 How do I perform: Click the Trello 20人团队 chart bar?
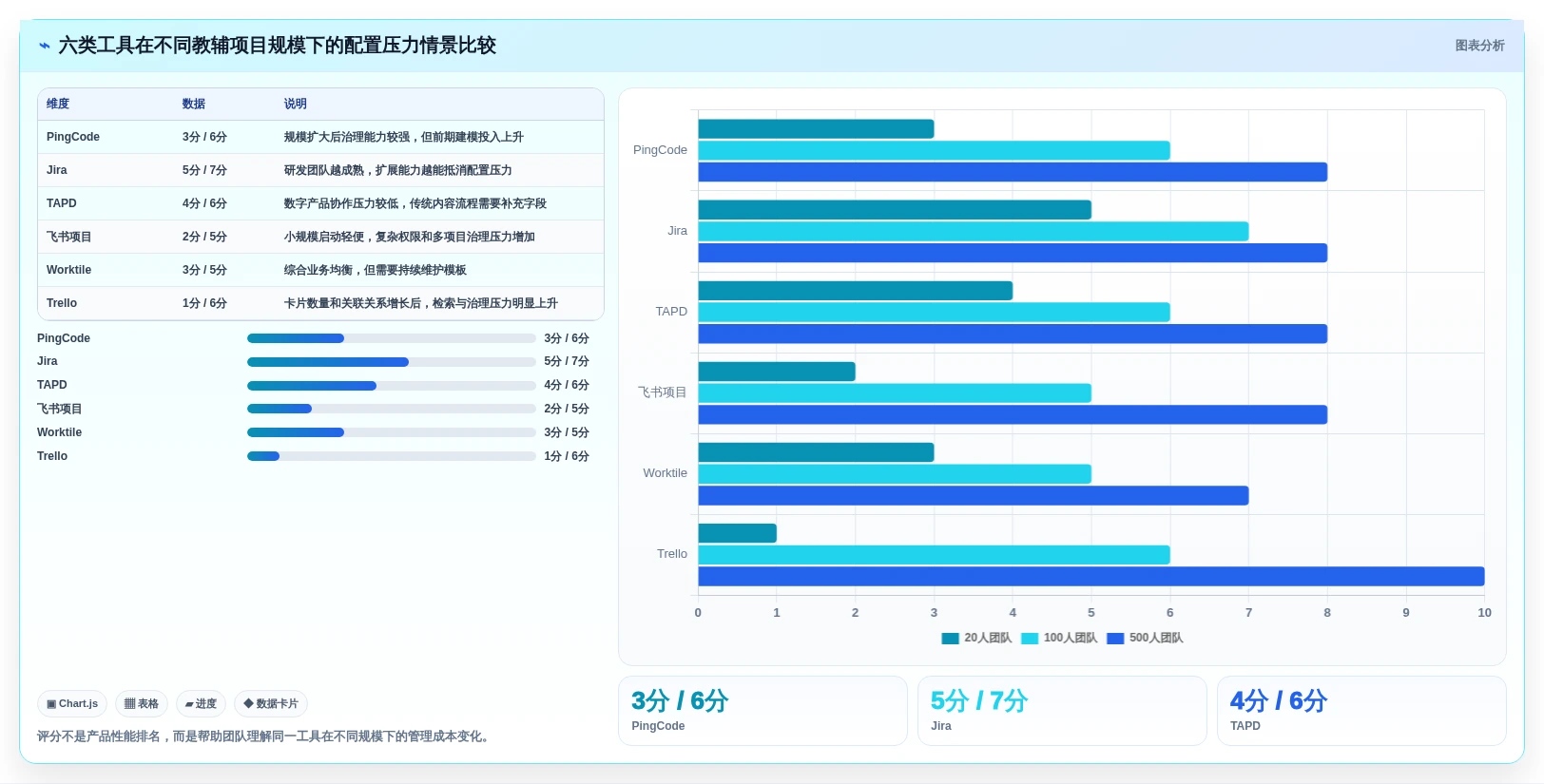point(738,533)
